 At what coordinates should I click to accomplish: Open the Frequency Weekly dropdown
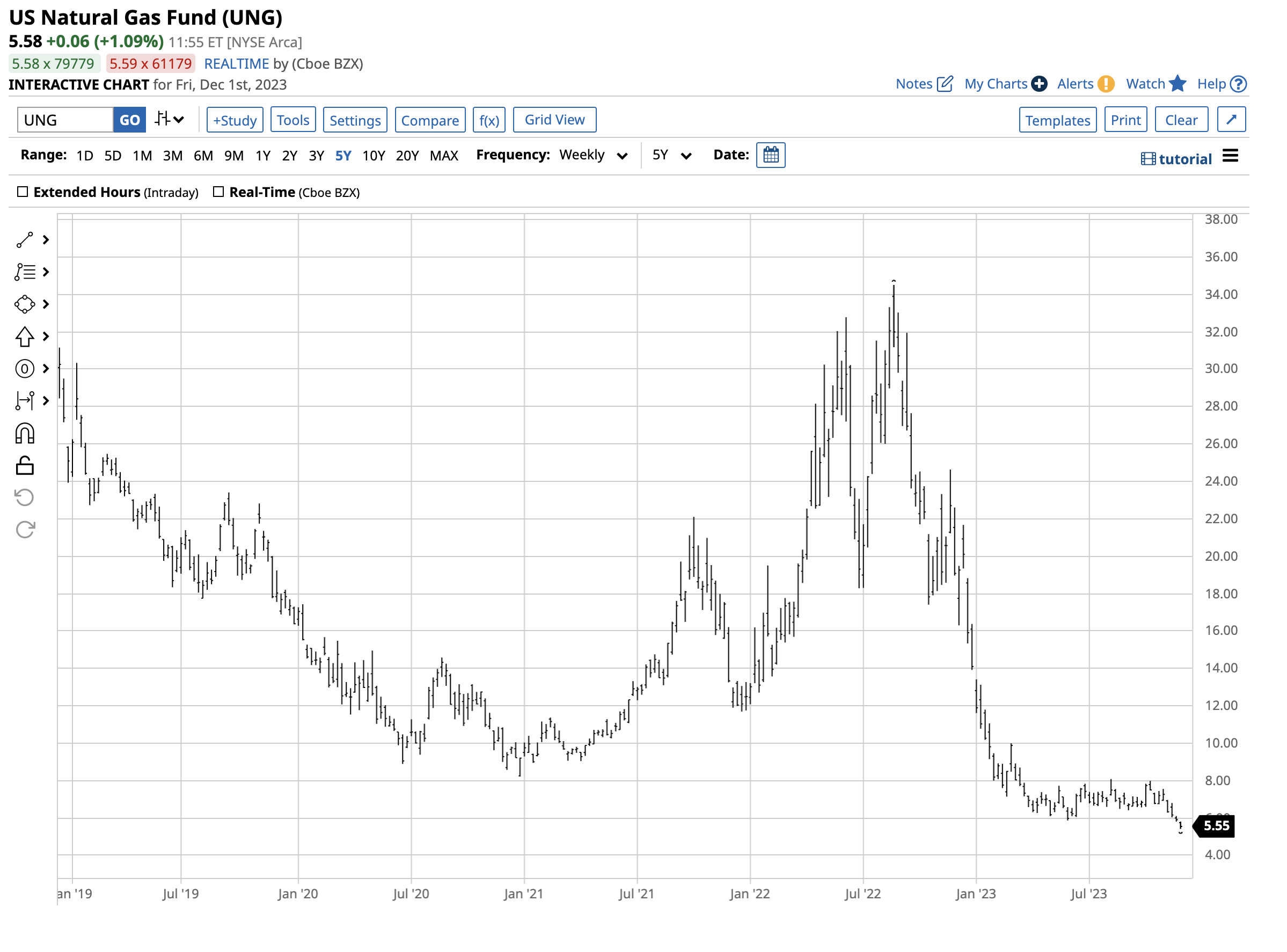593,156
